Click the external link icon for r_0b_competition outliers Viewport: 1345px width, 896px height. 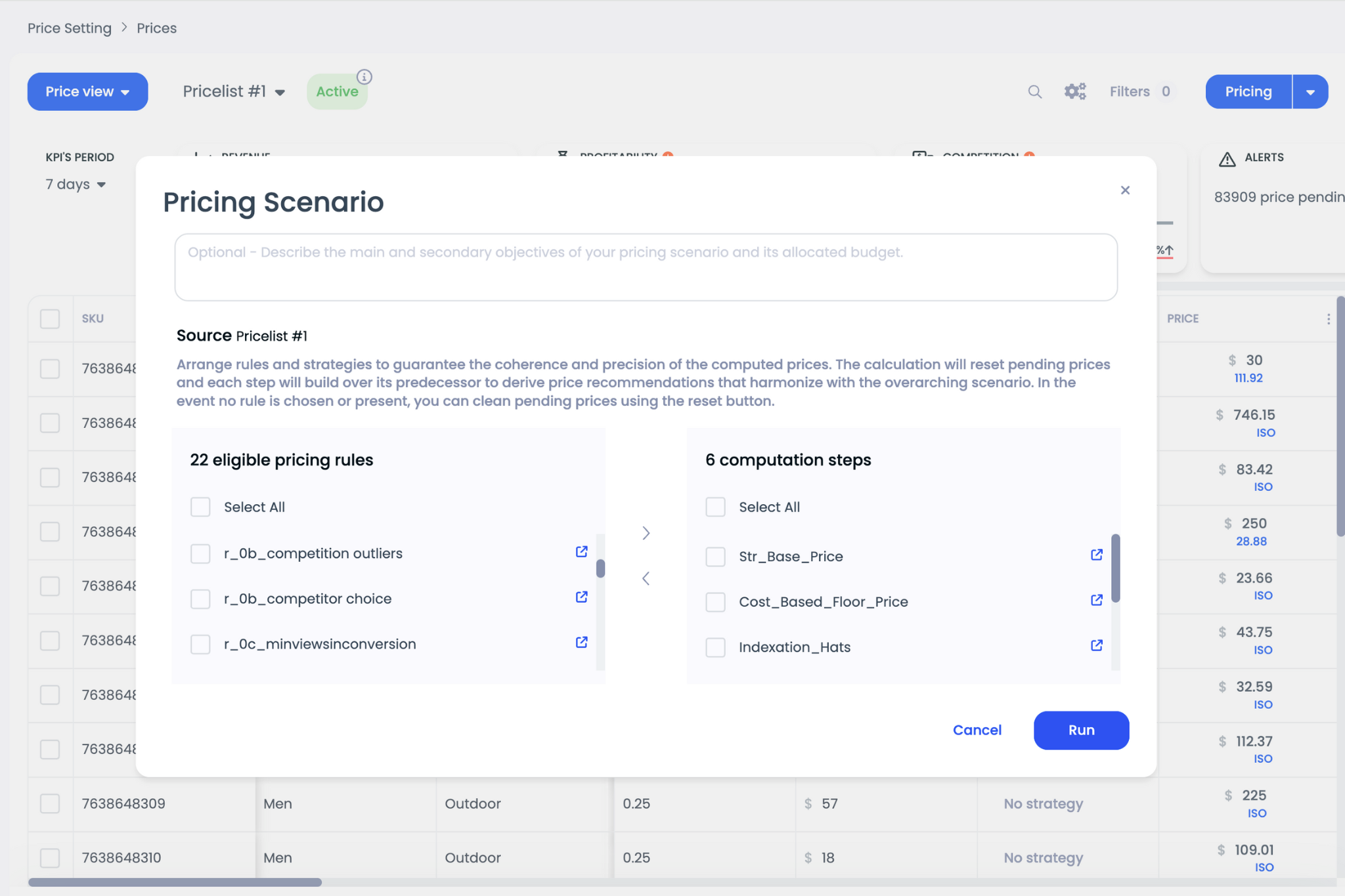click(582, 552)
